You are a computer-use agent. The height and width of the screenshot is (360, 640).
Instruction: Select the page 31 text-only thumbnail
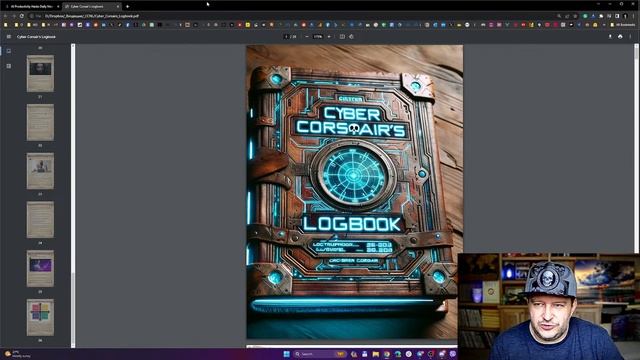tap(40, 122)
